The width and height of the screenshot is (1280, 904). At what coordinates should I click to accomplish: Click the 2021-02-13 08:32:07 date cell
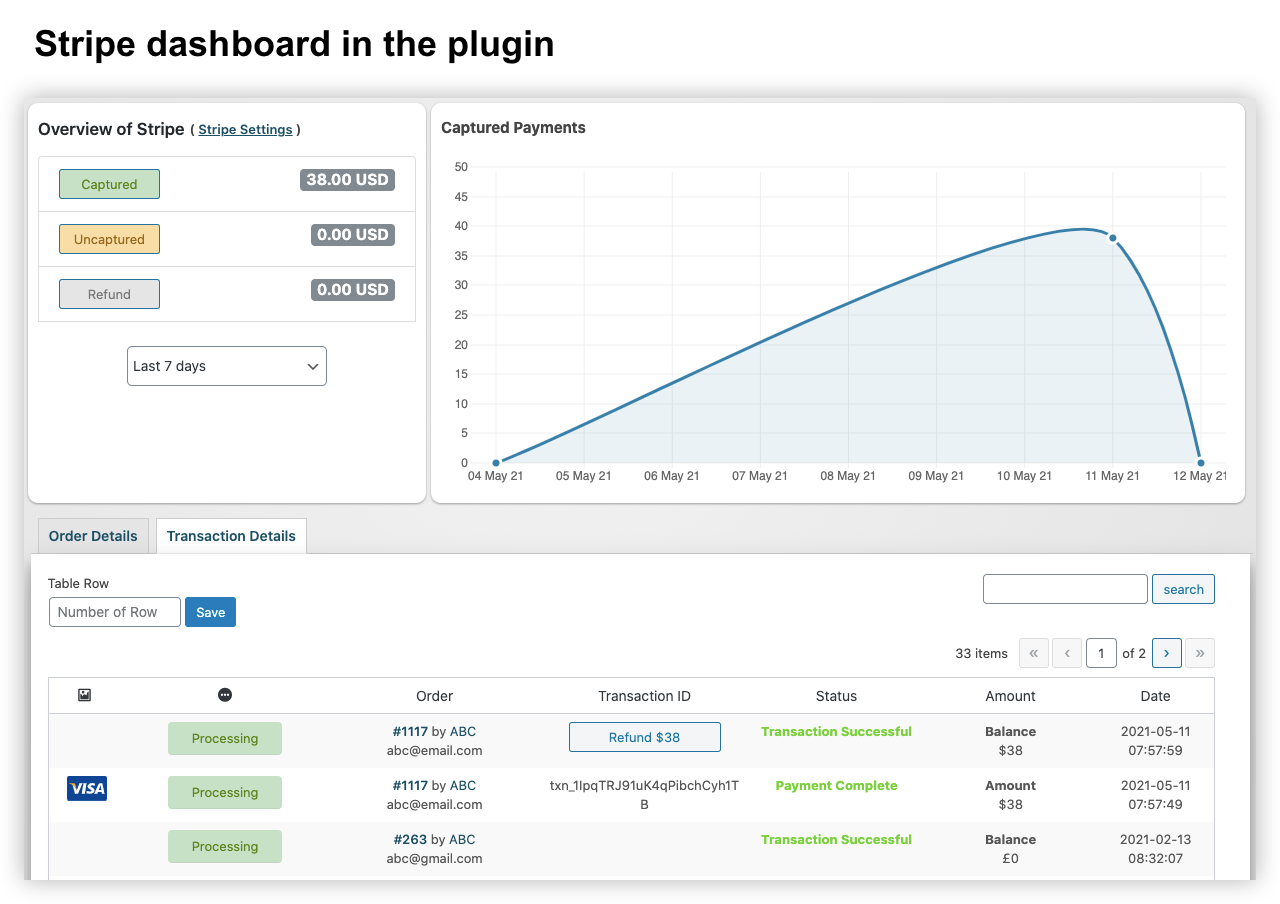[x=1156, y=849]
